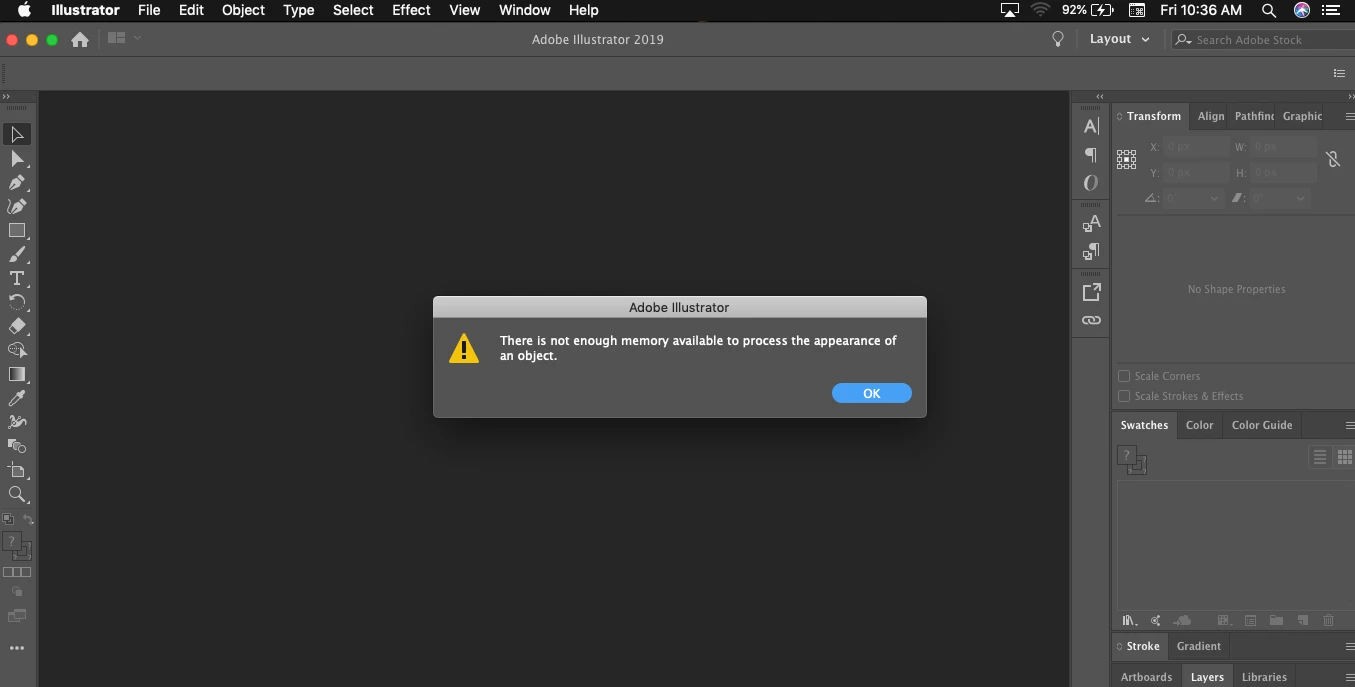The height and width of the screenshot is (687, 1355).
Task: Click the Delete Swatch trash icon
Action: (1328, 621)
